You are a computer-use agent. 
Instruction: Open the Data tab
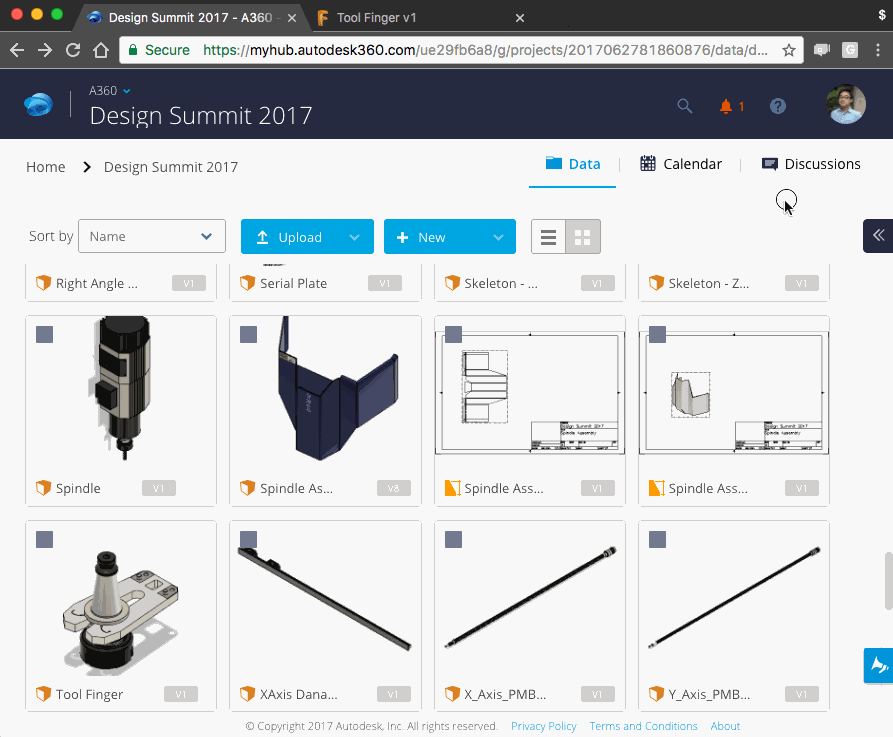[572, 164]
